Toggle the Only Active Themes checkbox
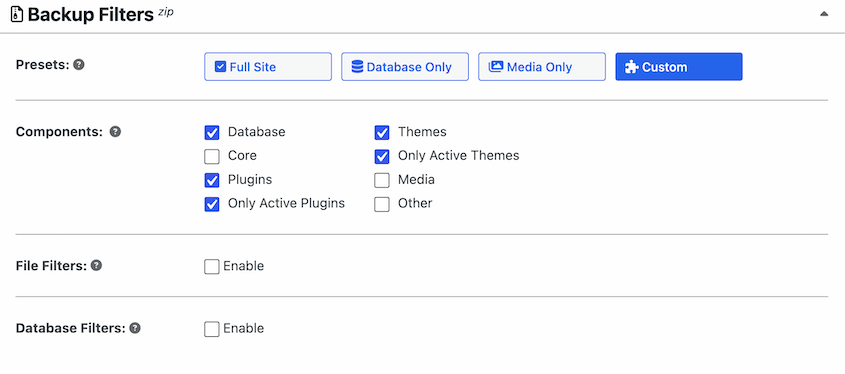The height and width of the screenshot is (374, 845). [382, 156]
